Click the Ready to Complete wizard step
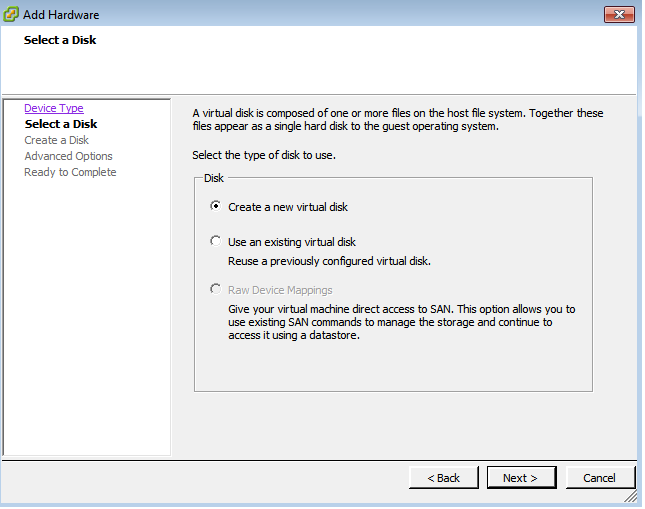 click(x=70, y=172)
